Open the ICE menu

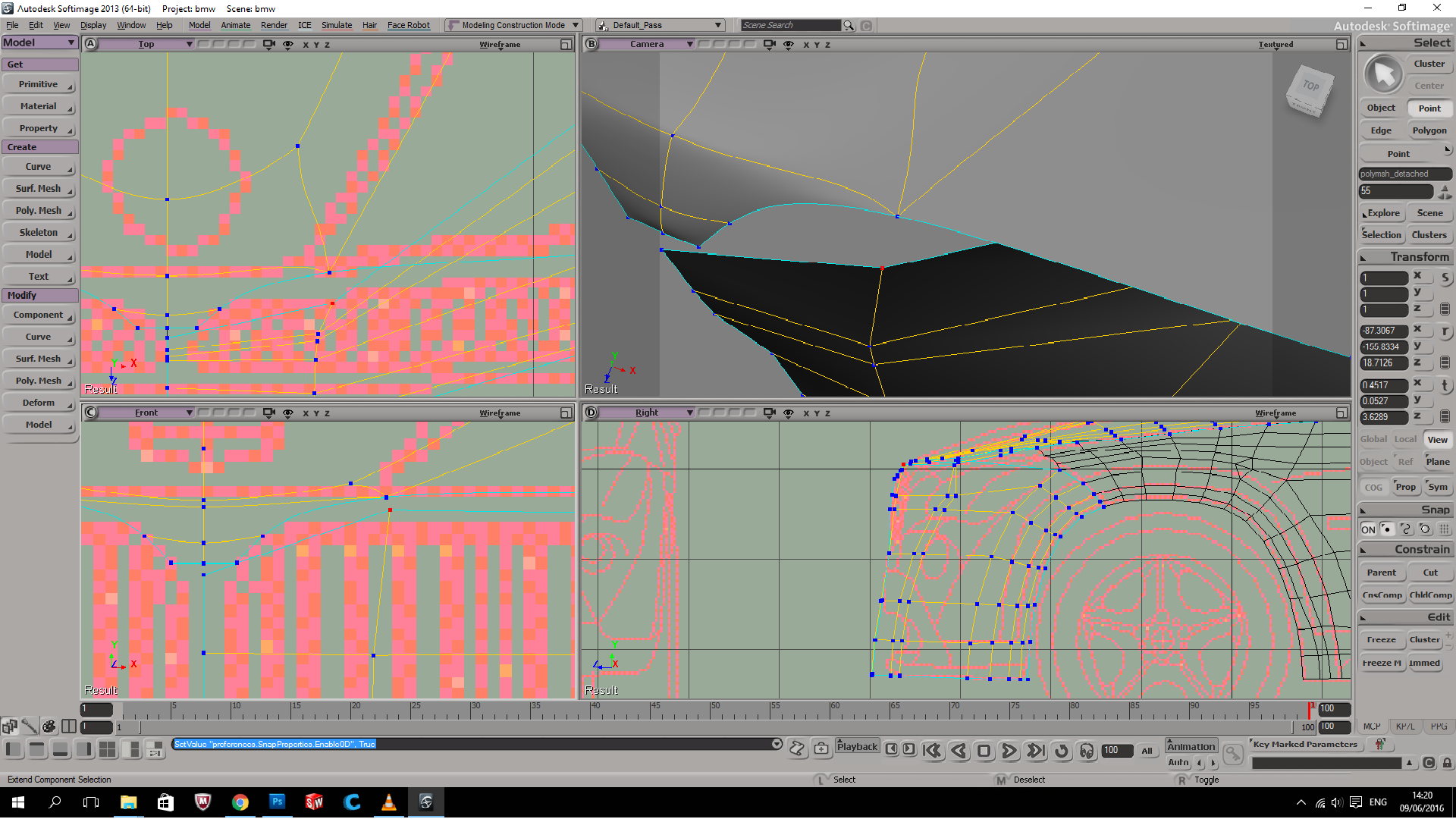click(304, 25)
